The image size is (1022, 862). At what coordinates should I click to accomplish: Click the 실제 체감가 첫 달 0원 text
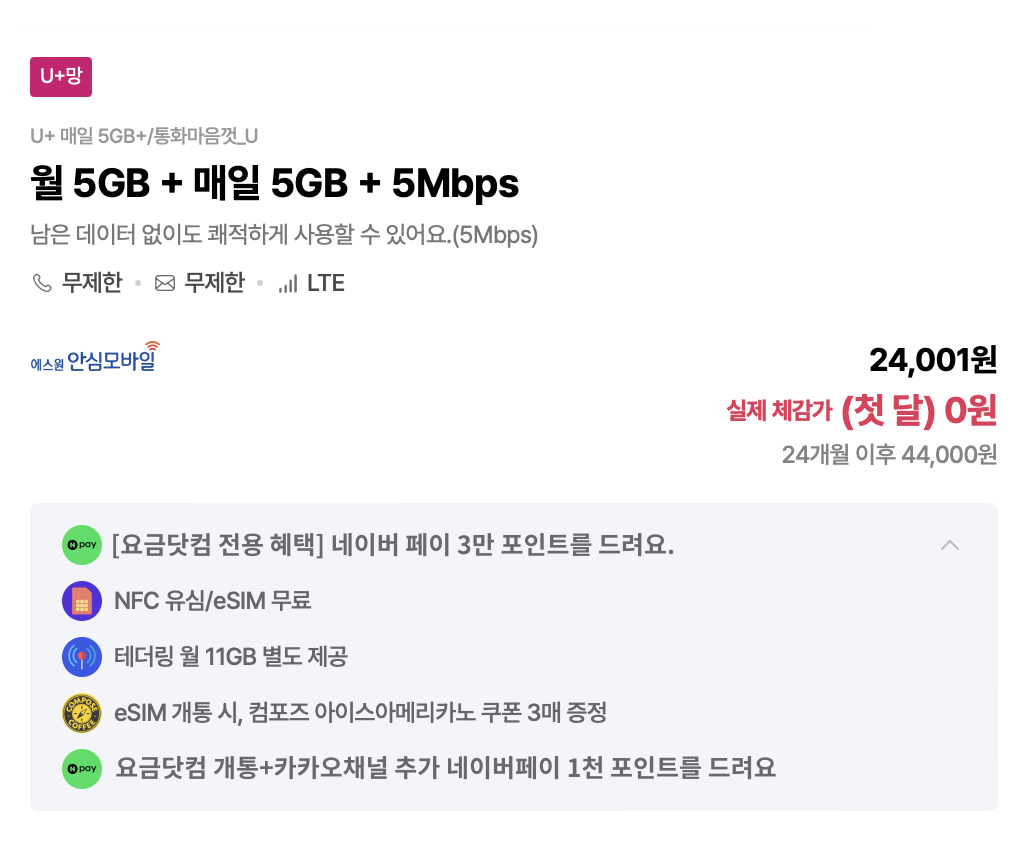click(861, 410)
